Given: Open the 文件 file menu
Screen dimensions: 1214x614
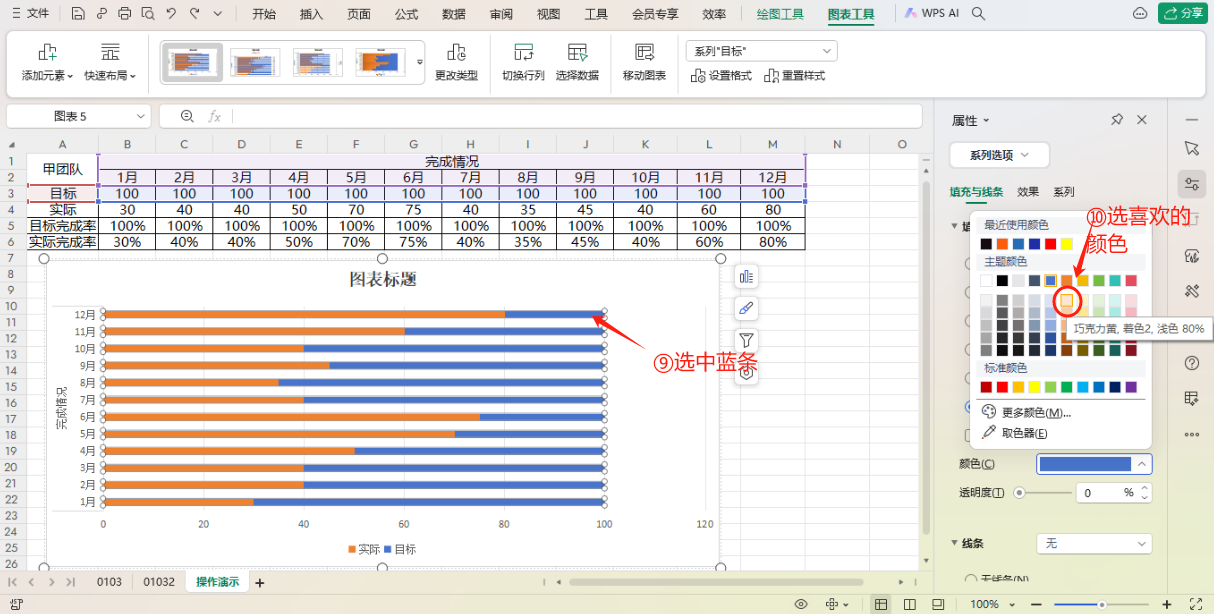Looking at the screenshot, I should 30,14.
